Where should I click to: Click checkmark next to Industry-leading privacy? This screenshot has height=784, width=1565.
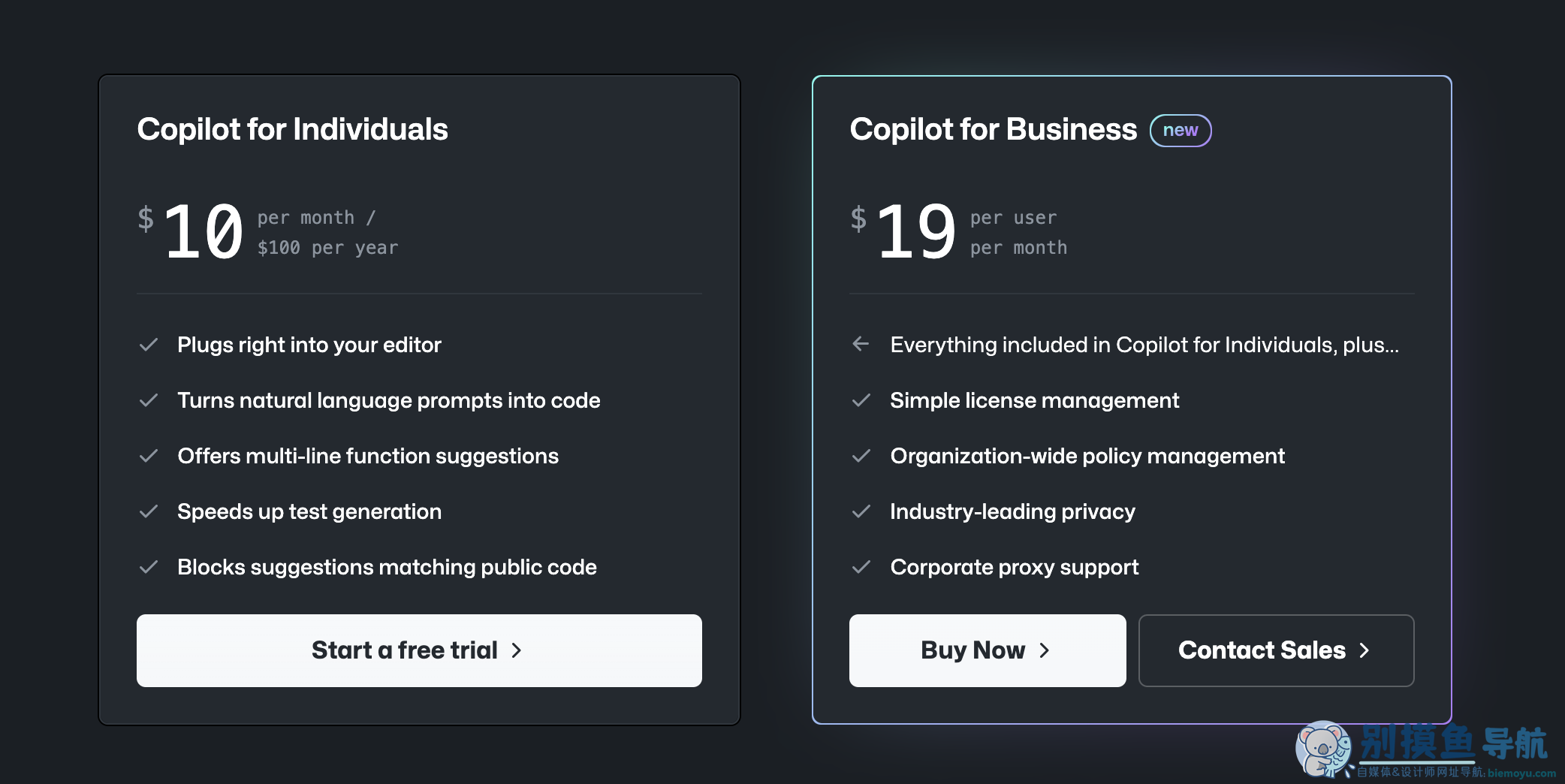pyautogui.click(x=861, y=511)
